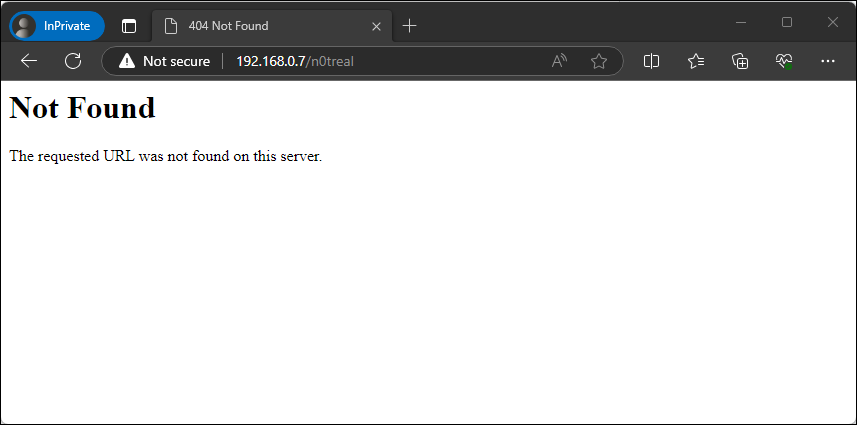
Task: Click the address bar URL 192.168.0.7/n0treal
Action: pos(294,61)
